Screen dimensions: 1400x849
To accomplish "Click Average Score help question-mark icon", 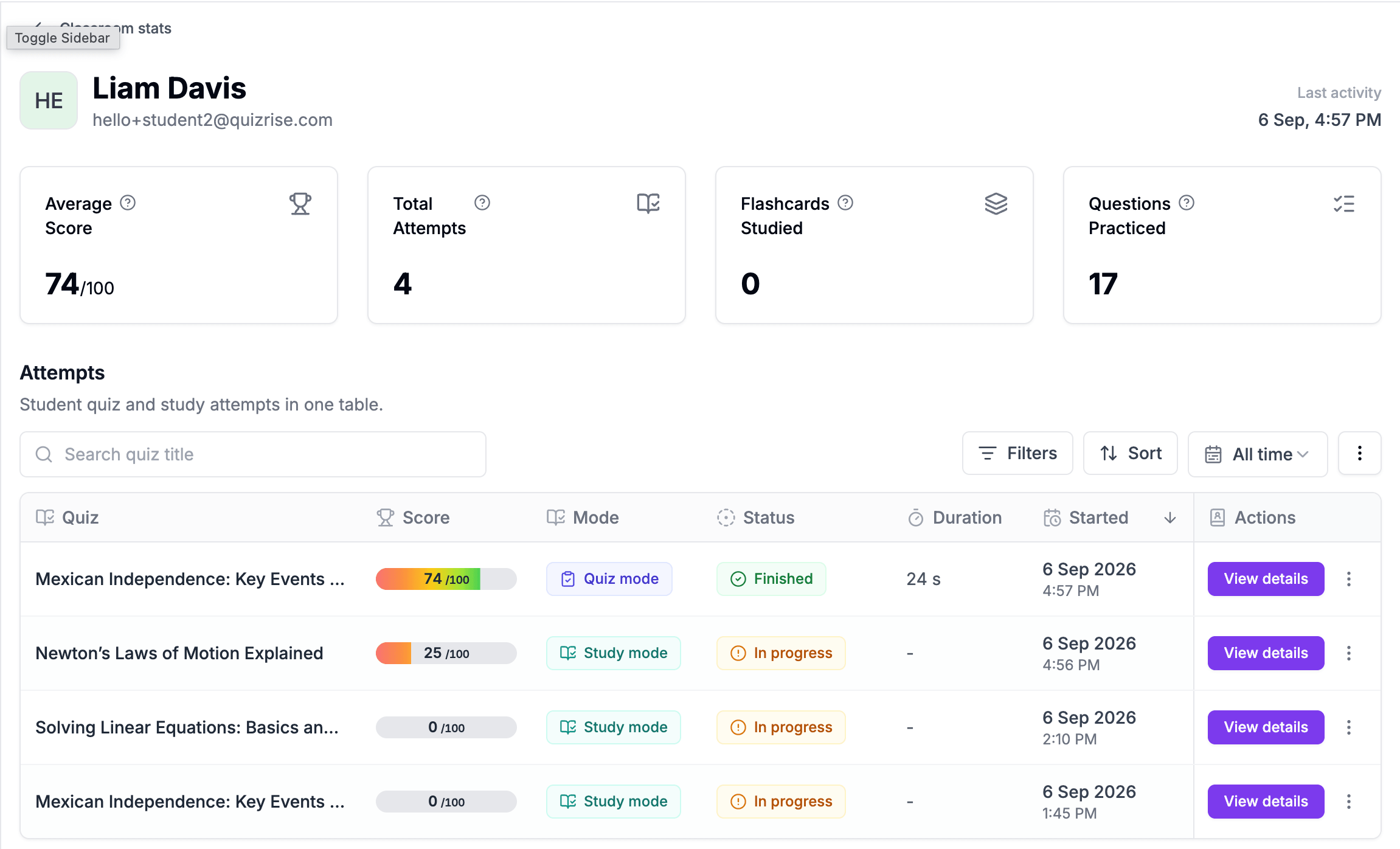I will 128,203.
